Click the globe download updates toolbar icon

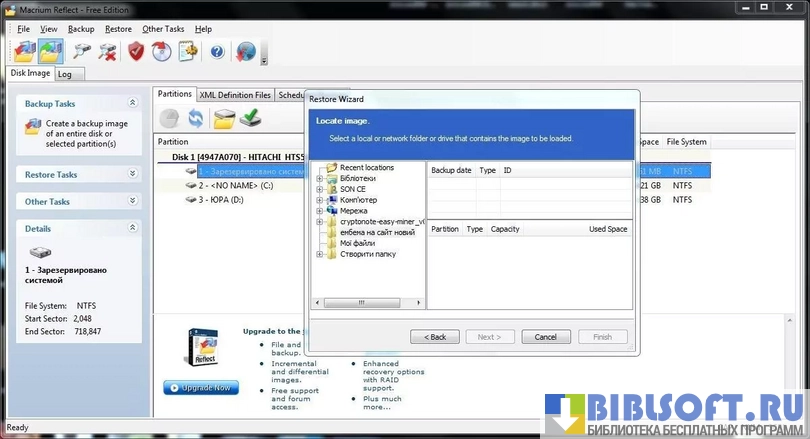point(245,51)
